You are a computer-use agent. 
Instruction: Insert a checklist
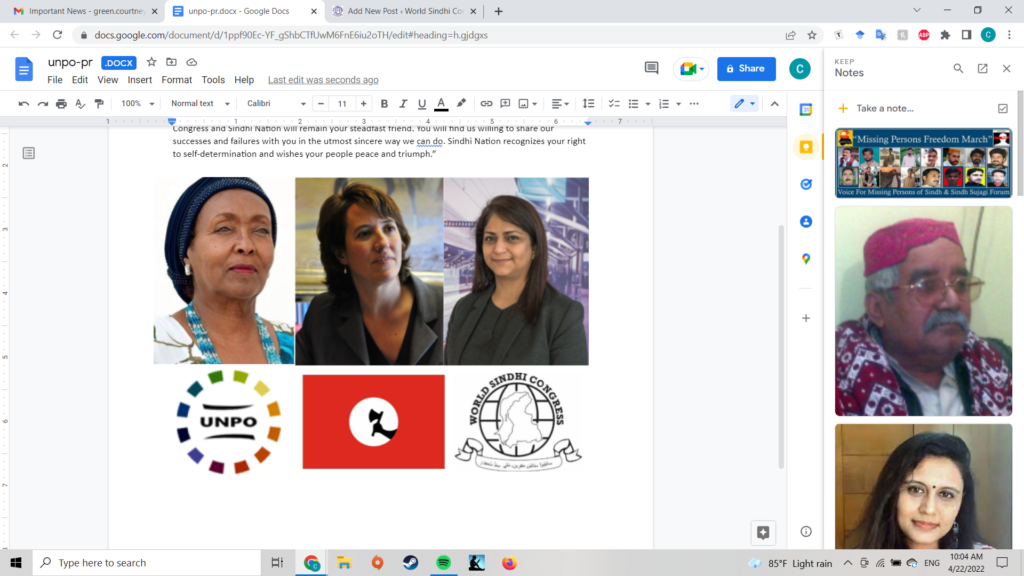614,104
